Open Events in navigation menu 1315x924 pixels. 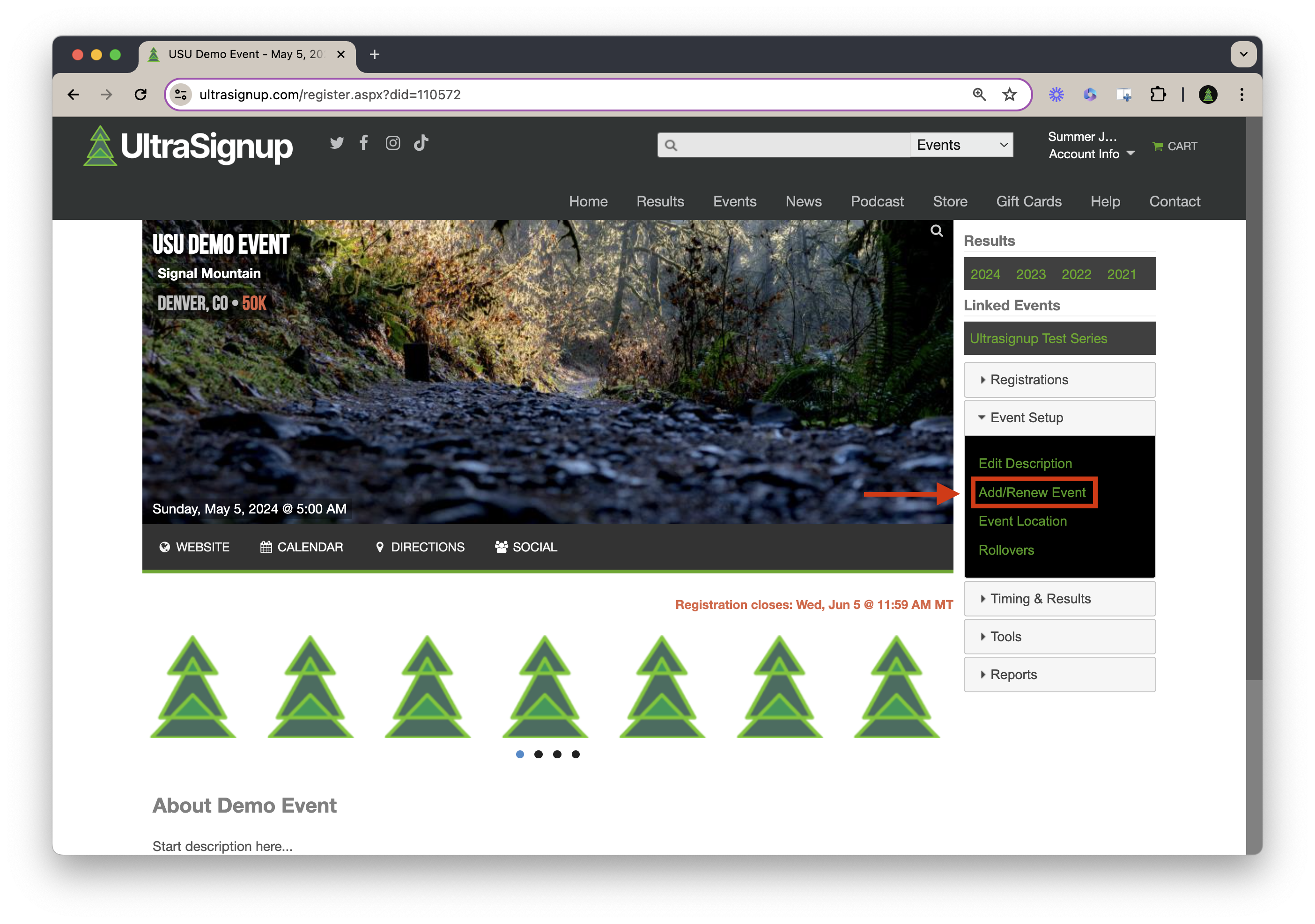tap(735, 202)
